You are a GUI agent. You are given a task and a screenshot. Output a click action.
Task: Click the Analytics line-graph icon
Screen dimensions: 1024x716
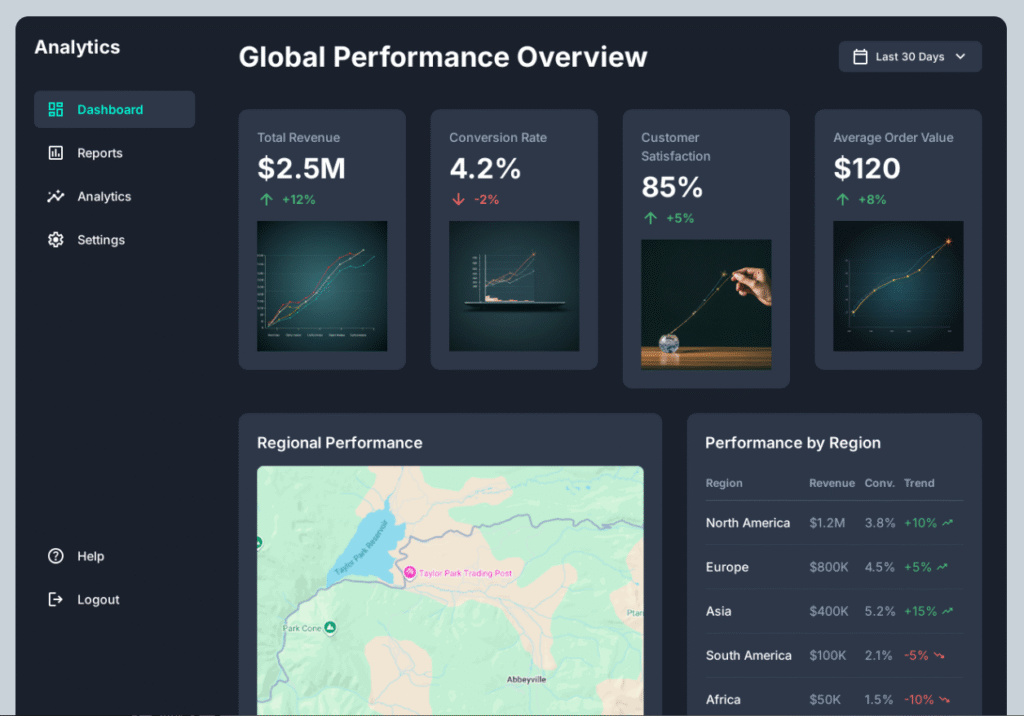[56, 197]
